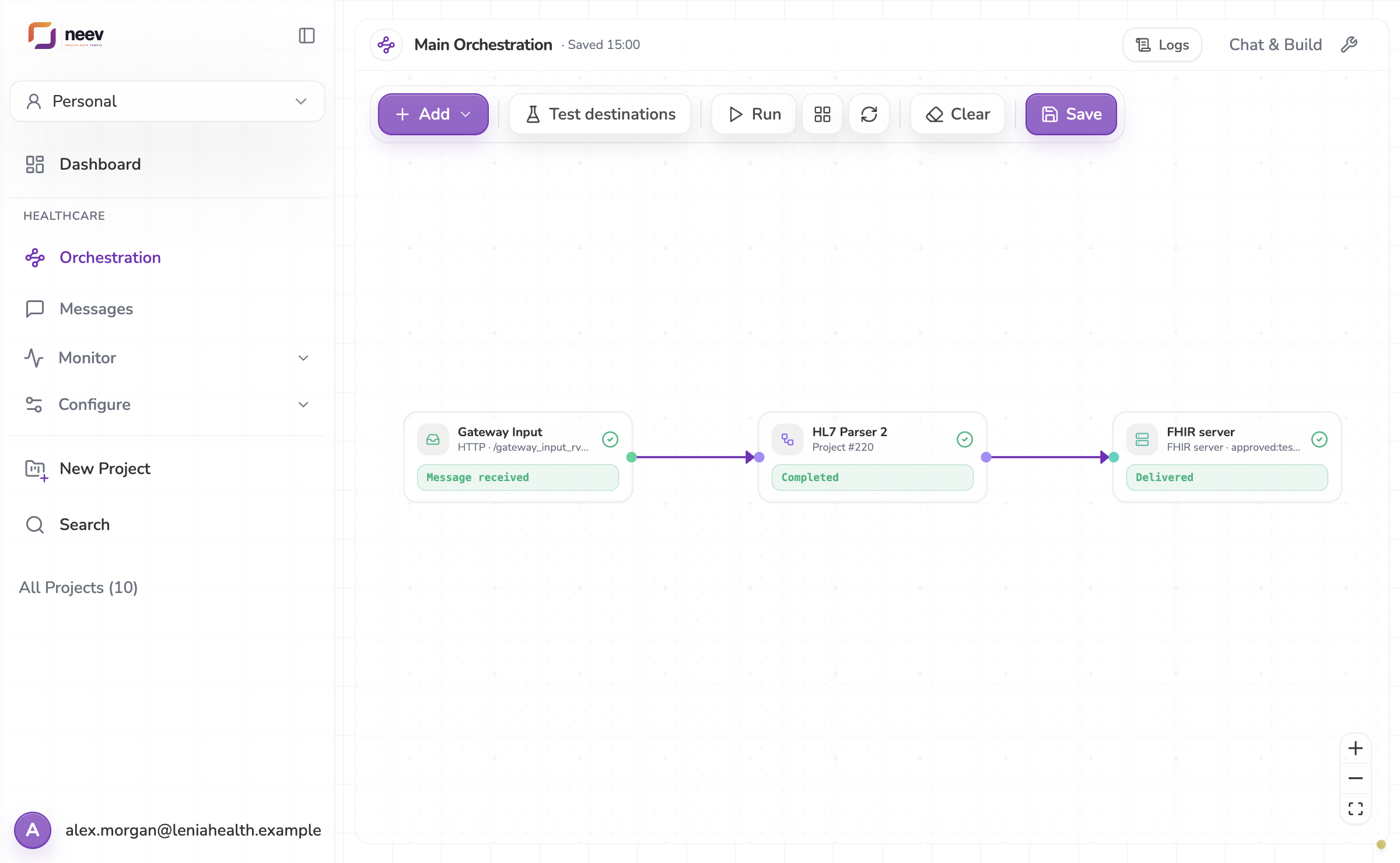
Task: Click the Delivered status badge
Action: 1227,478
